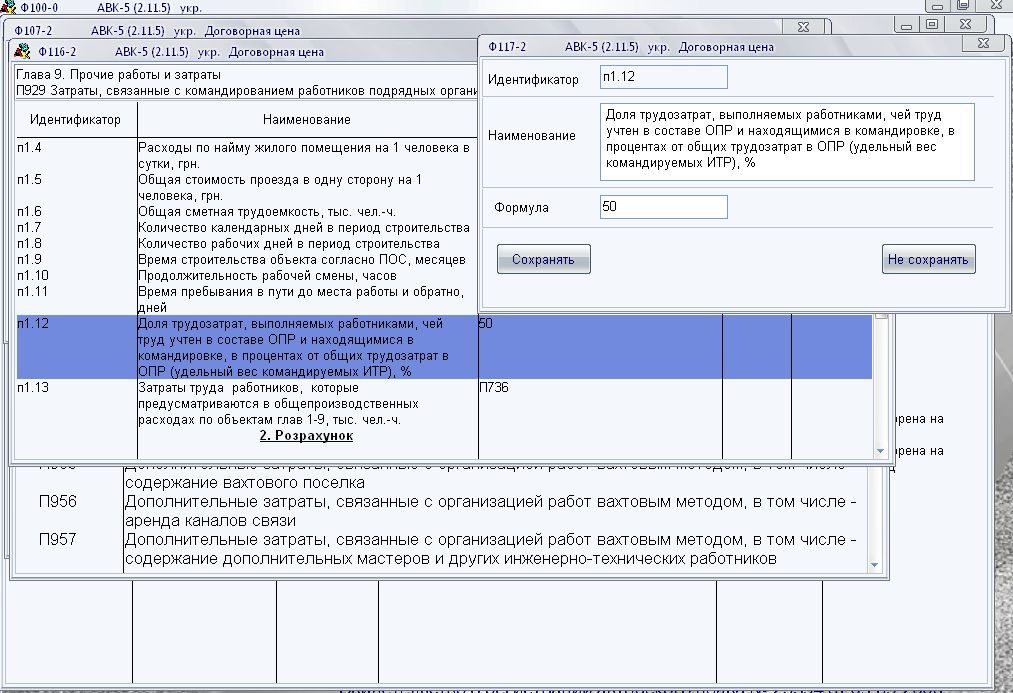Screen dimensions: 1013x693
Task: Click Глава 9. Прочие работы и затраты text
Action: point(118,74)
